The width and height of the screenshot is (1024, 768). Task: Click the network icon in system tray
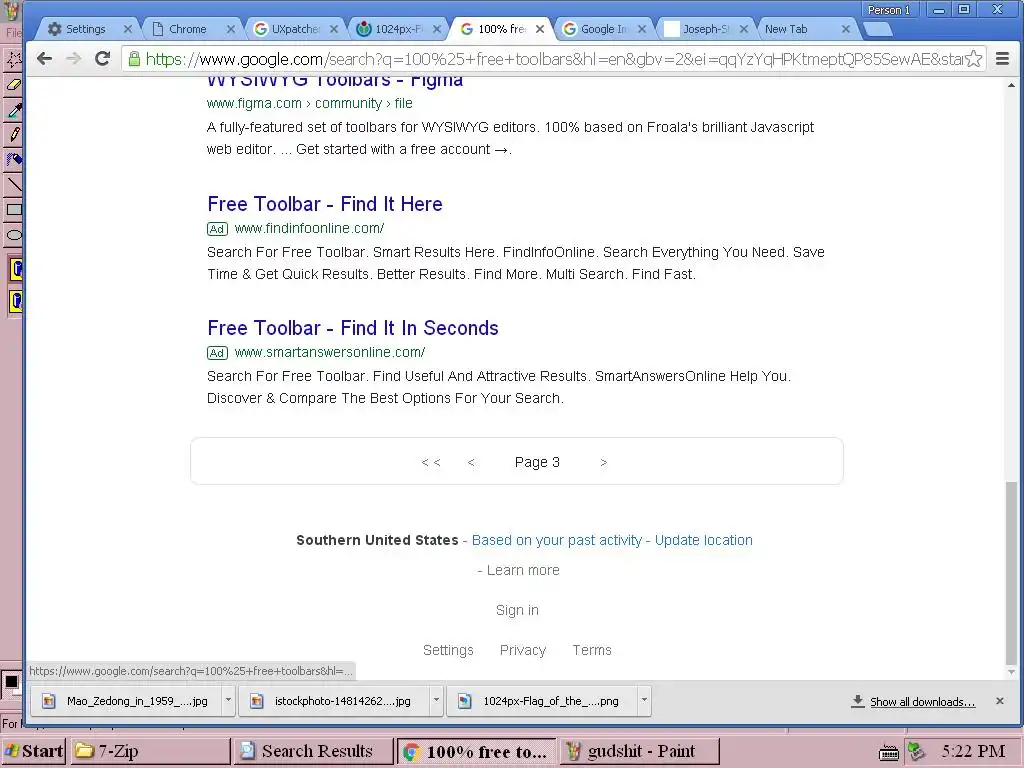[917, 752]
